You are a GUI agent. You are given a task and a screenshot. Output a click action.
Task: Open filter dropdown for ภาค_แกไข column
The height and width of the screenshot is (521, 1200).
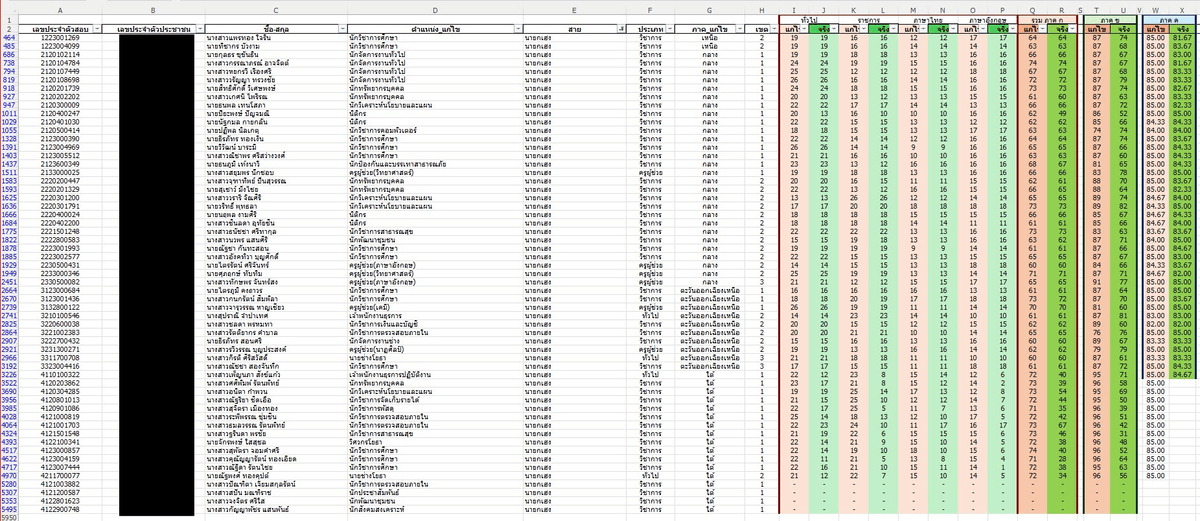point(738,29)
